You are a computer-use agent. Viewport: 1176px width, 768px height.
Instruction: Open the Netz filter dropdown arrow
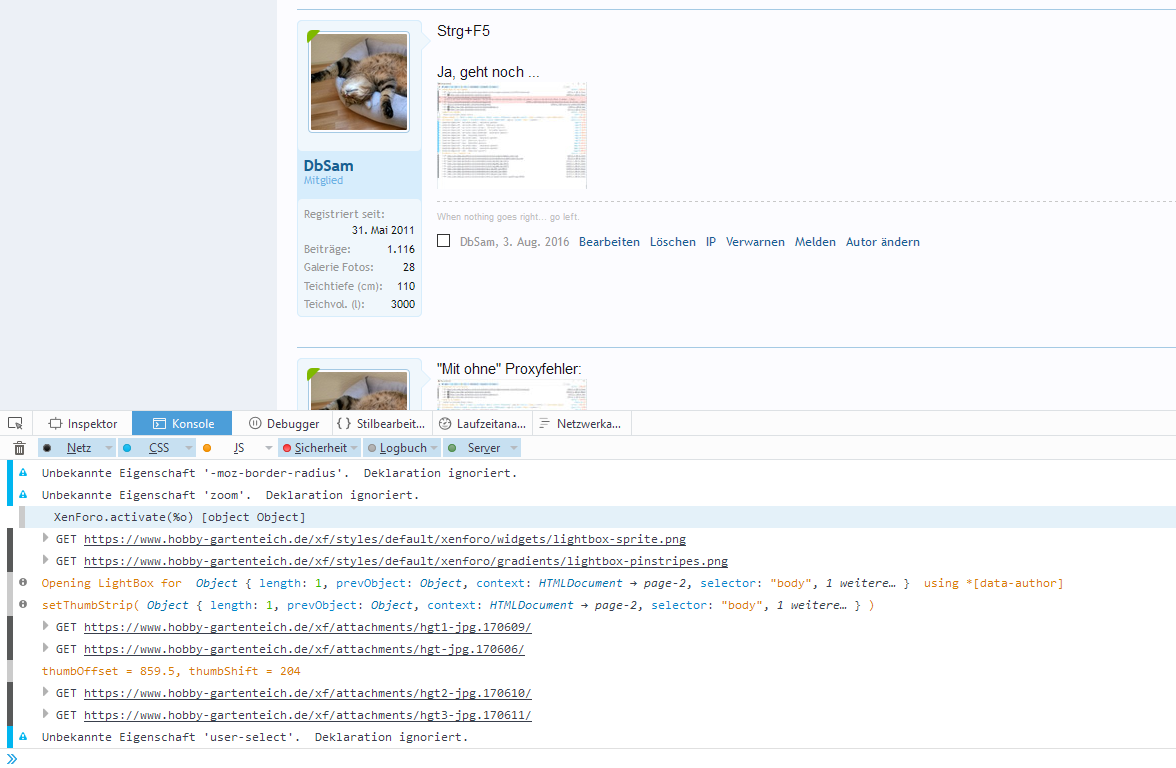109,448
